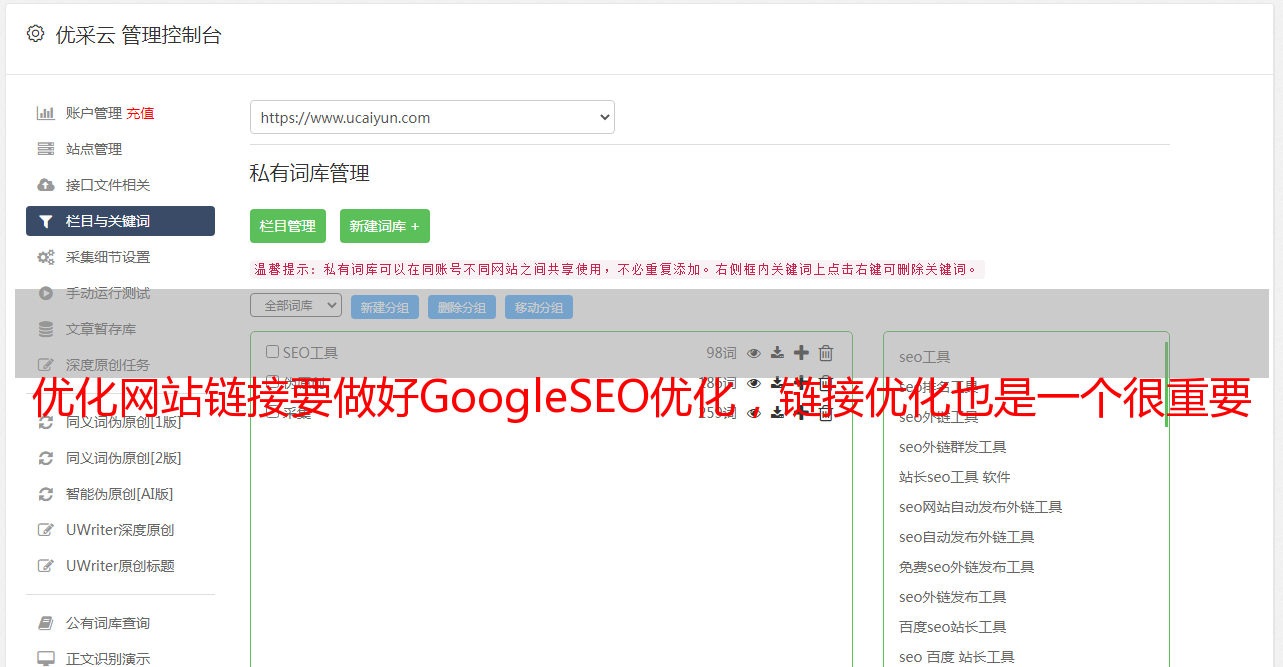Select UWriter原创标题 in the sidebar
Screen dimensions: 1283x667
click(120, 566)
